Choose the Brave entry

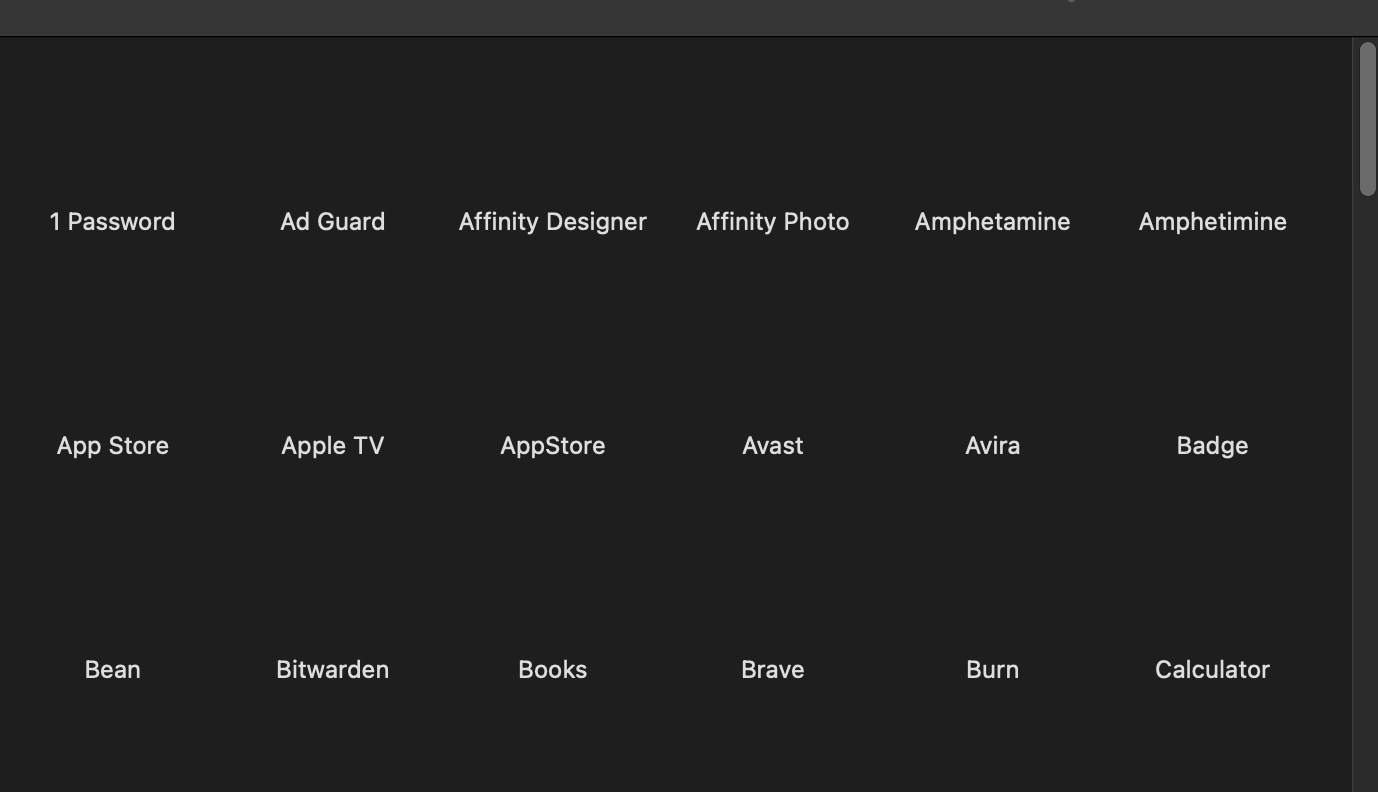coord(772,669)
